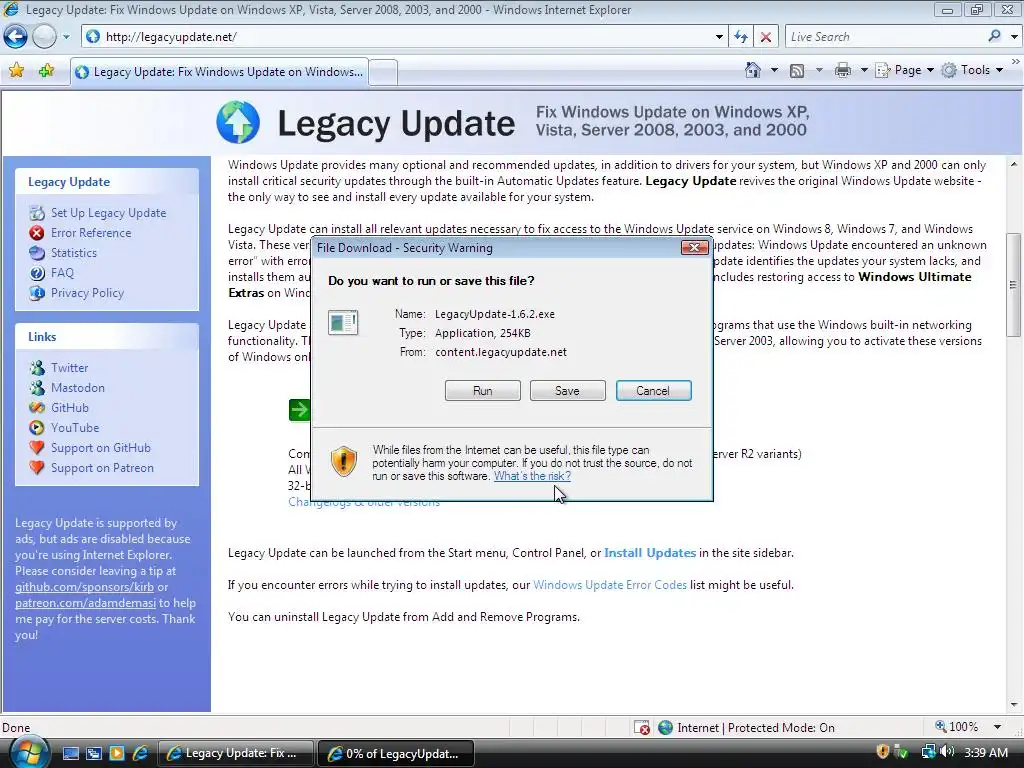Click the popup blocker status bar icon
Screen dimensions: 1024x768
point(642,728)
